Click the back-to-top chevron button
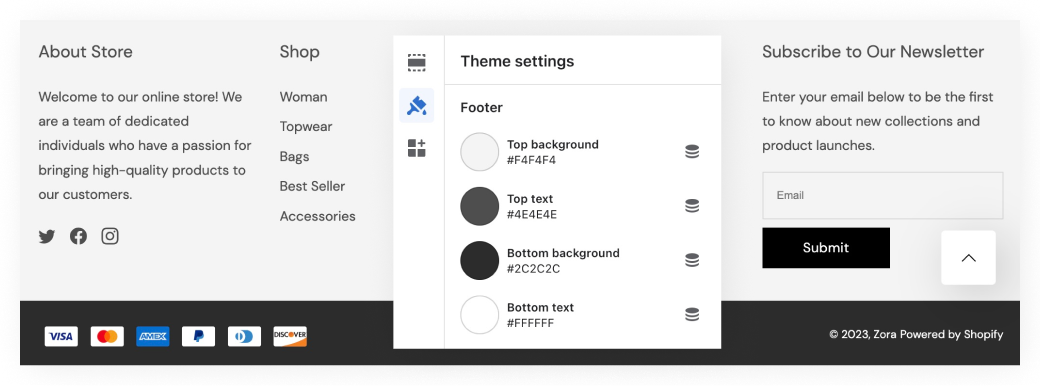1040x386 pixels. pyautogui.click(x=968, y=258)
